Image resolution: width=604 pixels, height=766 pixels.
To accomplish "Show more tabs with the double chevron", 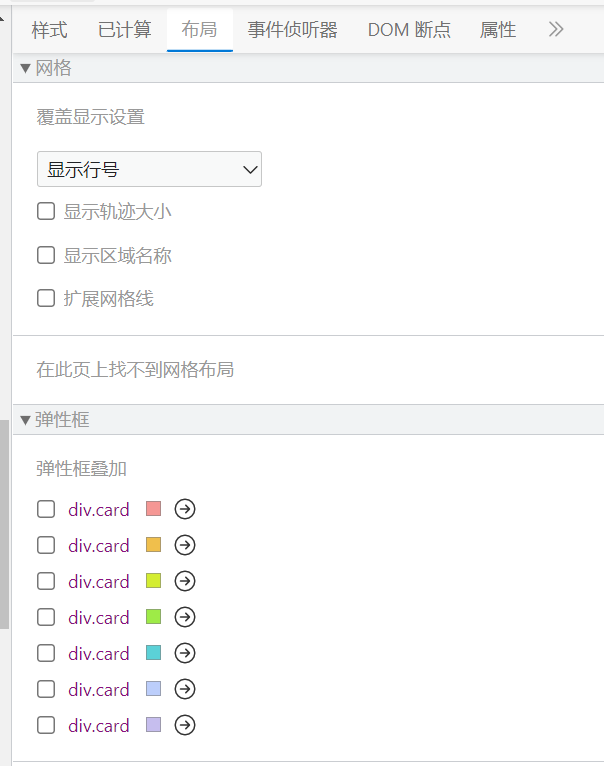I will [x=557, y=30].
